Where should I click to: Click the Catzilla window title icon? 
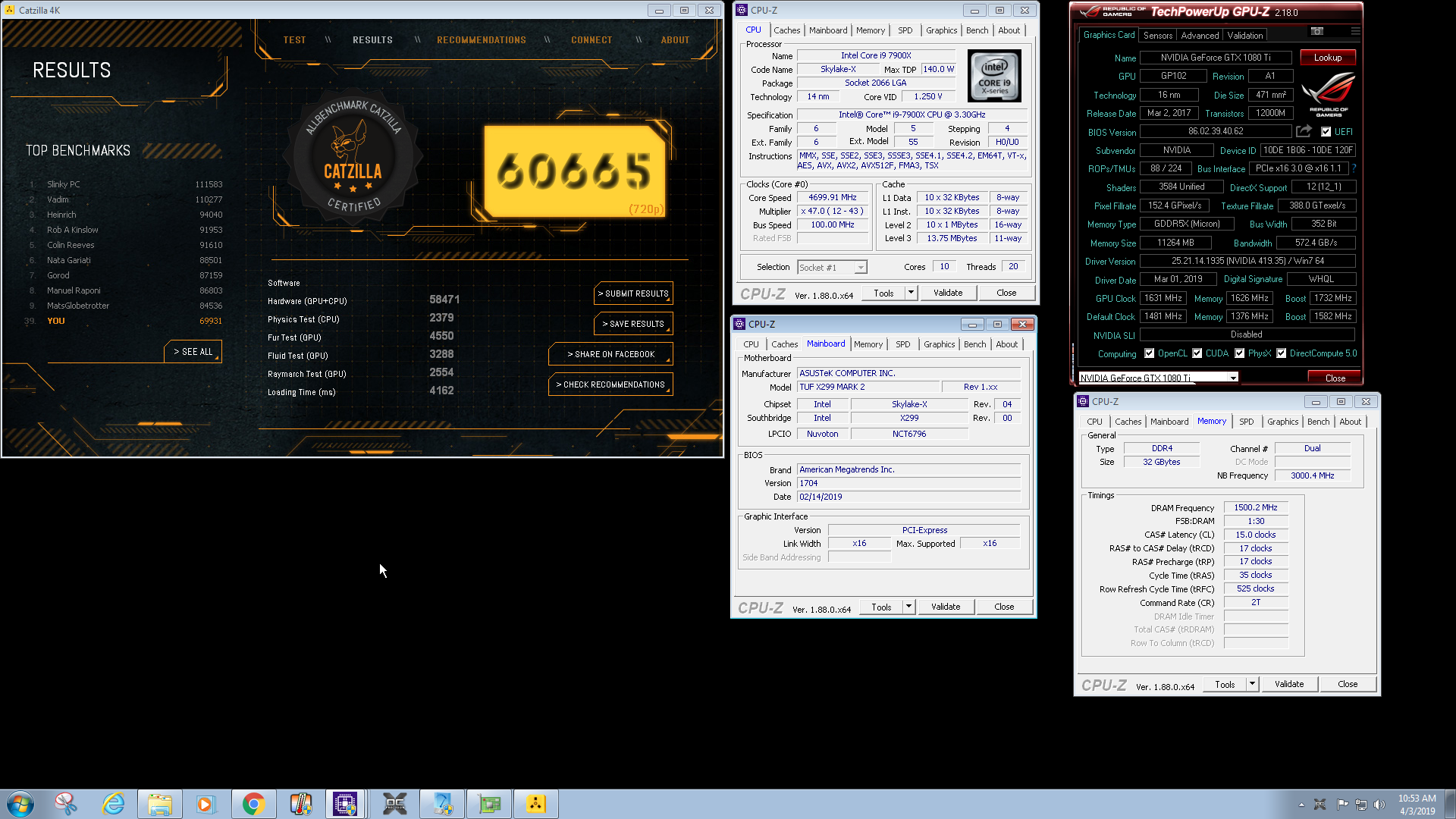point(10,10)
